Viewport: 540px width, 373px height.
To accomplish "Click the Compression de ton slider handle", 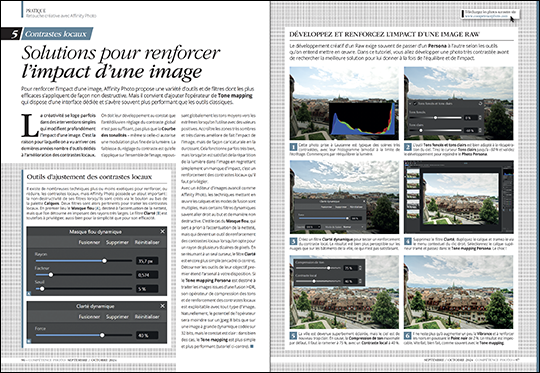I will [x=329, y=268].
